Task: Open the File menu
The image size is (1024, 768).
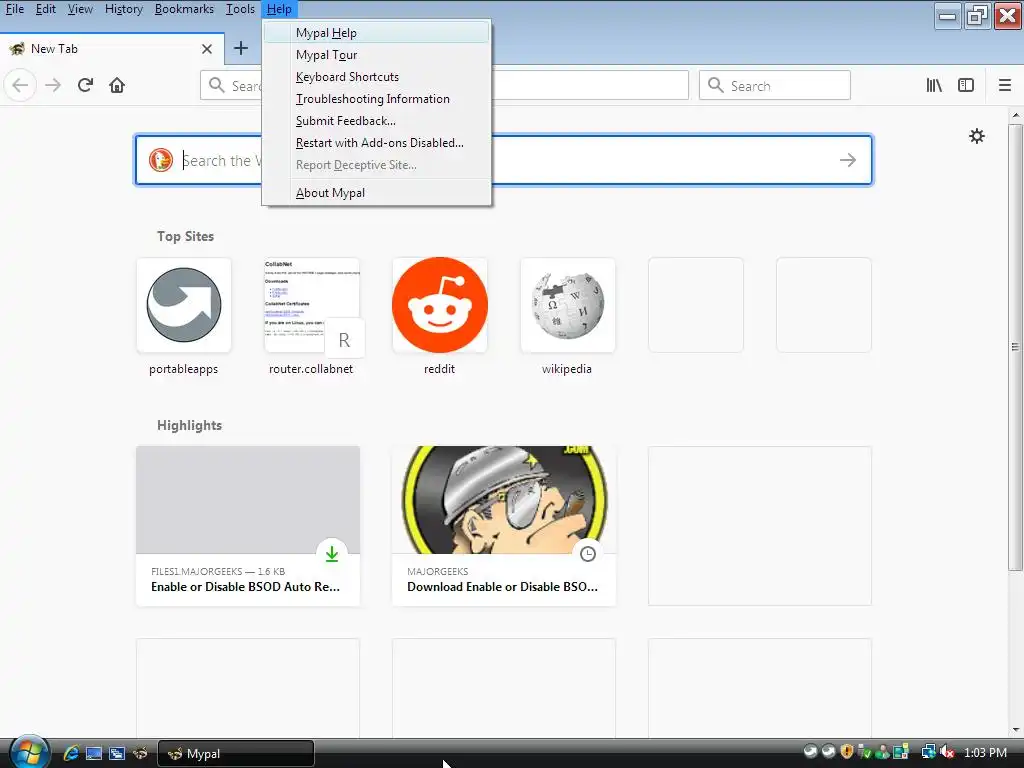Action: [14, 9]
